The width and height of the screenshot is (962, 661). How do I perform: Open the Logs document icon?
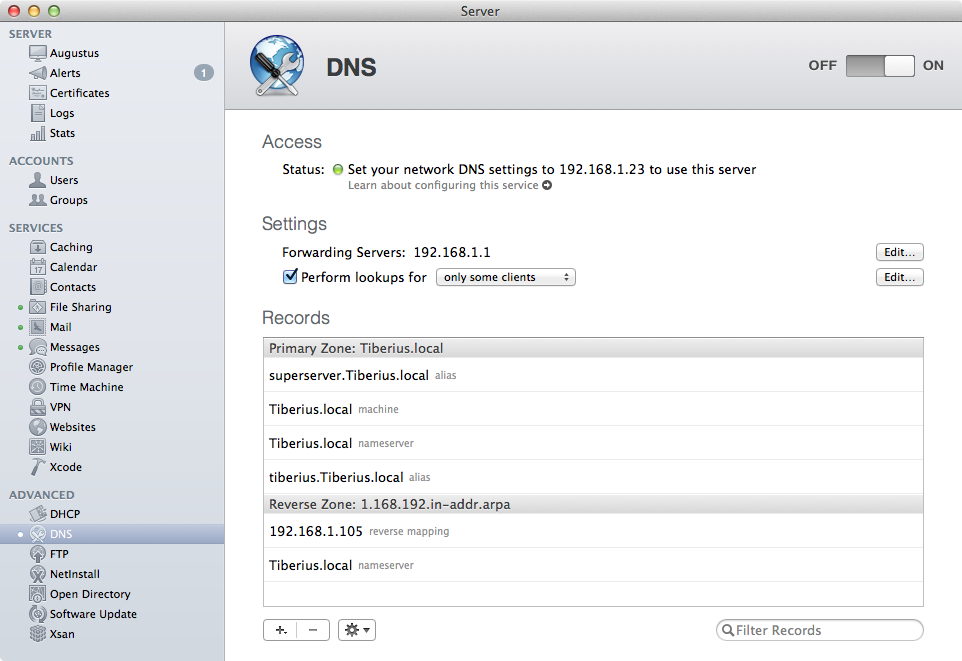[x=37, y=113]
